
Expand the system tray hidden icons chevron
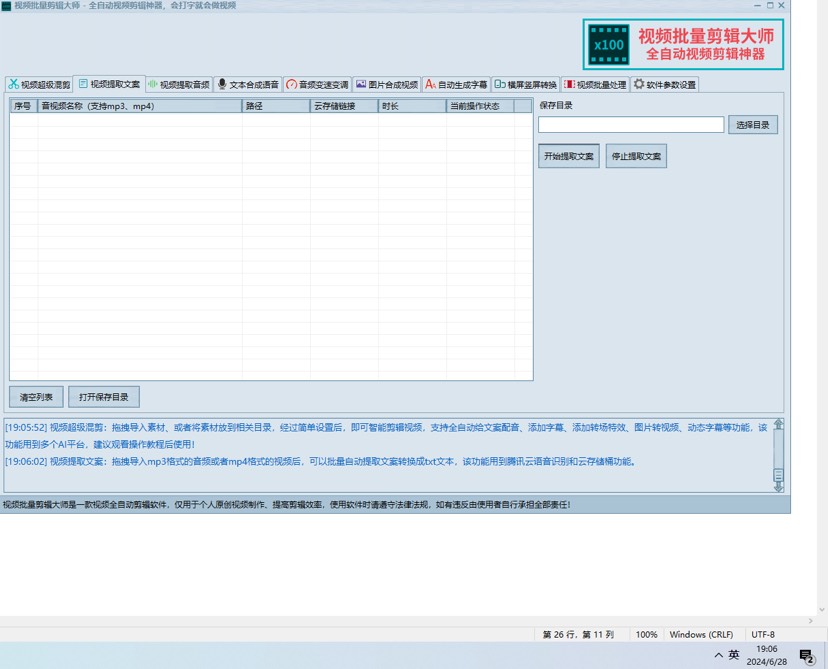point(718,656)
